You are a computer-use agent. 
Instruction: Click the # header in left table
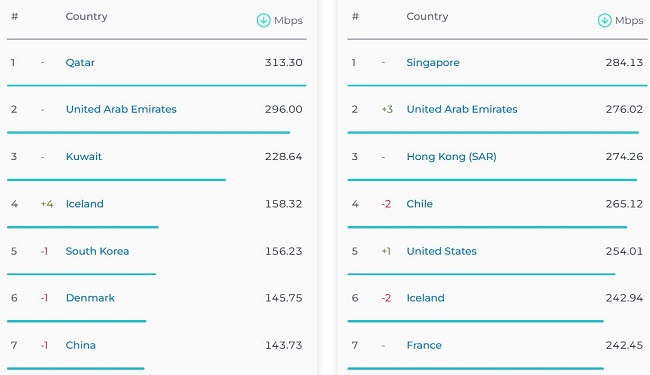[x=15, y=17]
